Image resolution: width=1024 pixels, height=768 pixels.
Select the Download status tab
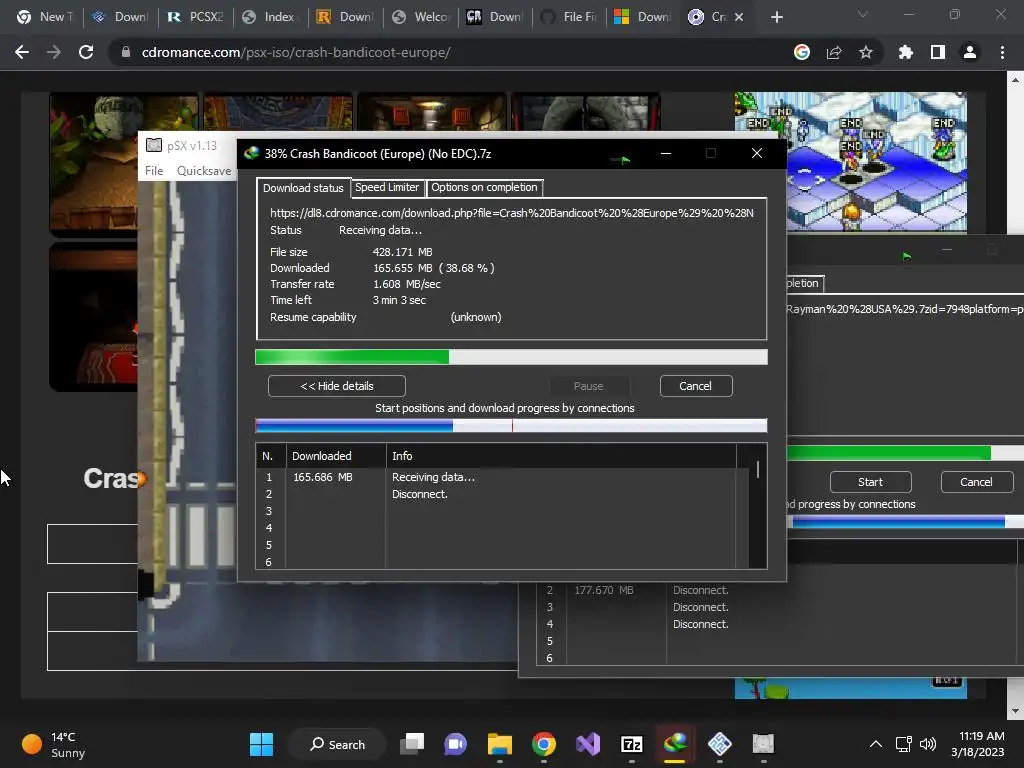pyautogui.click(x=303, y=188)
